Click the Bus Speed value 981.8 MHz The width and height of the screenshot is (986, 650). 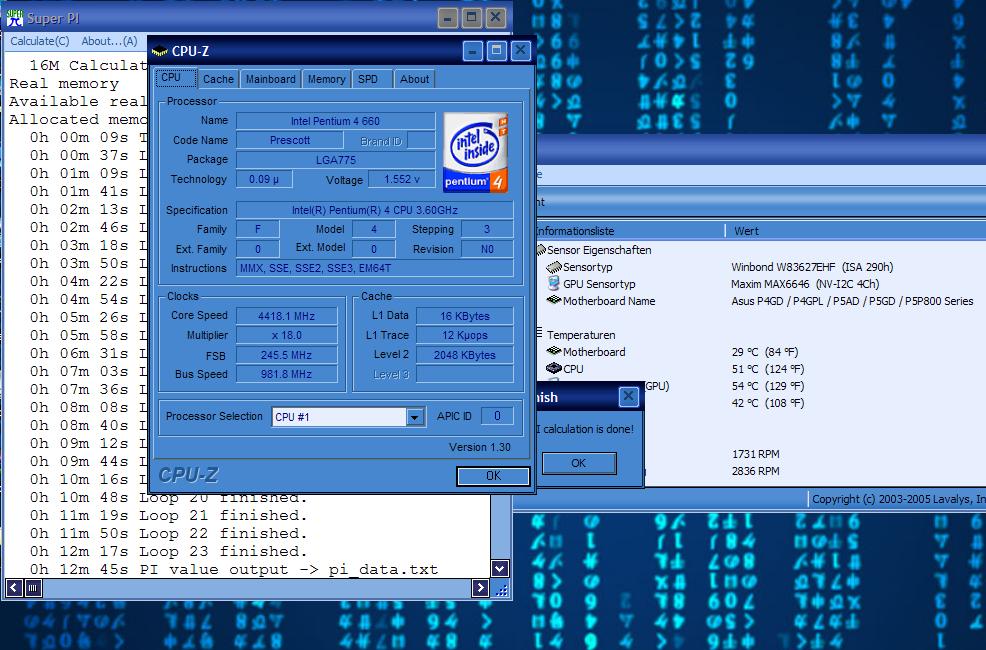[287, 374]
